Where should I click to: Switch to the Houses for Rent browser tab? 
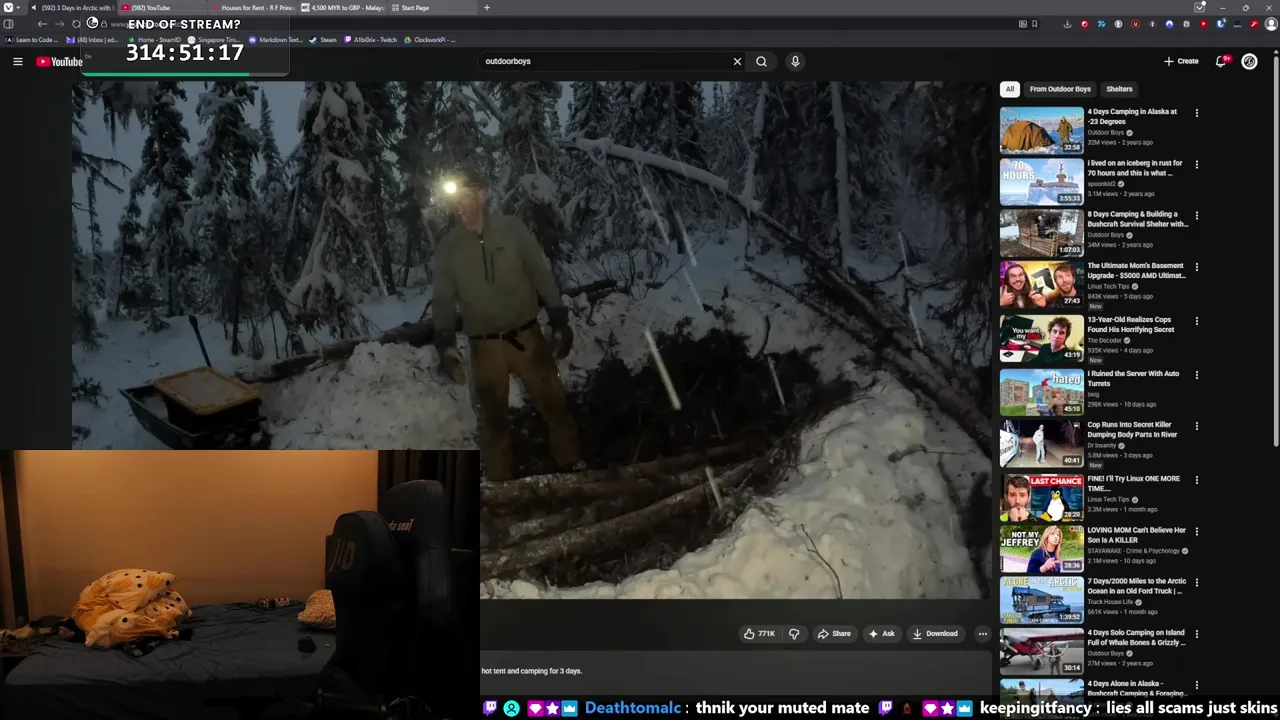pyautogui.click(x=253, y=8)
